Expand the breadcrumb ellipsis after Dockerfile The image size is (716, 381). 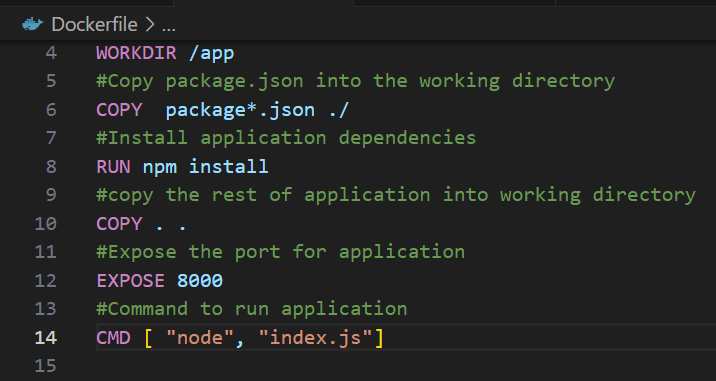pos(169,25)
